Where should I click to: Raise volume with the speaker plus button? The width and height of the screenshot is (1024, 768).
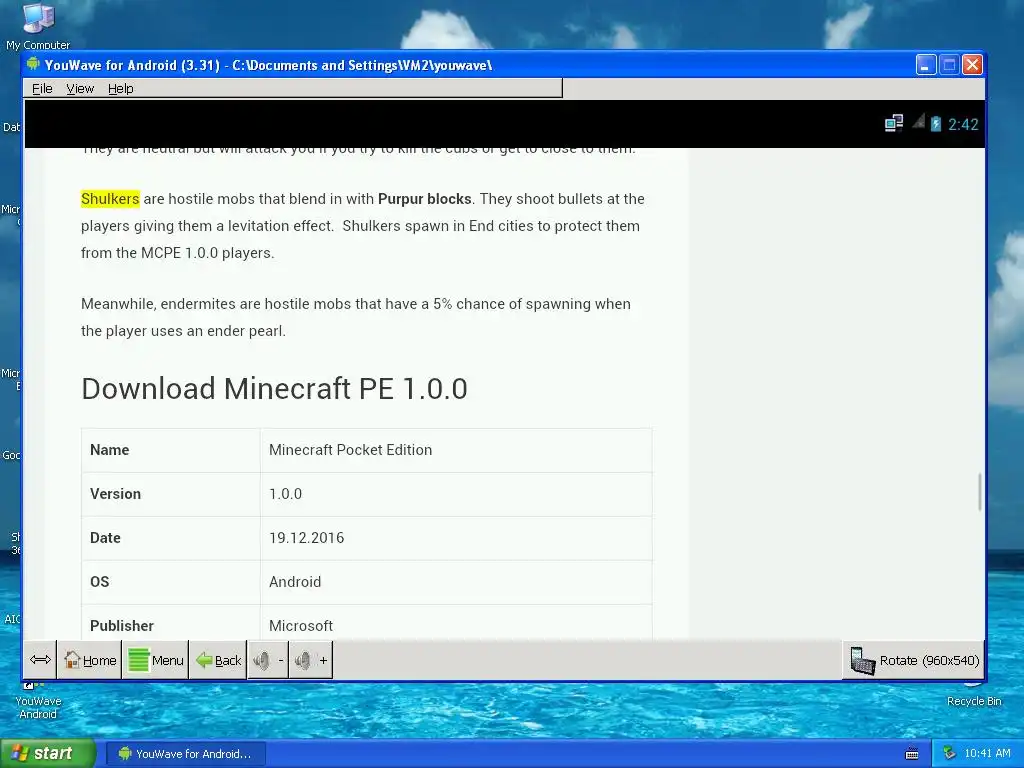click(310, 660)
